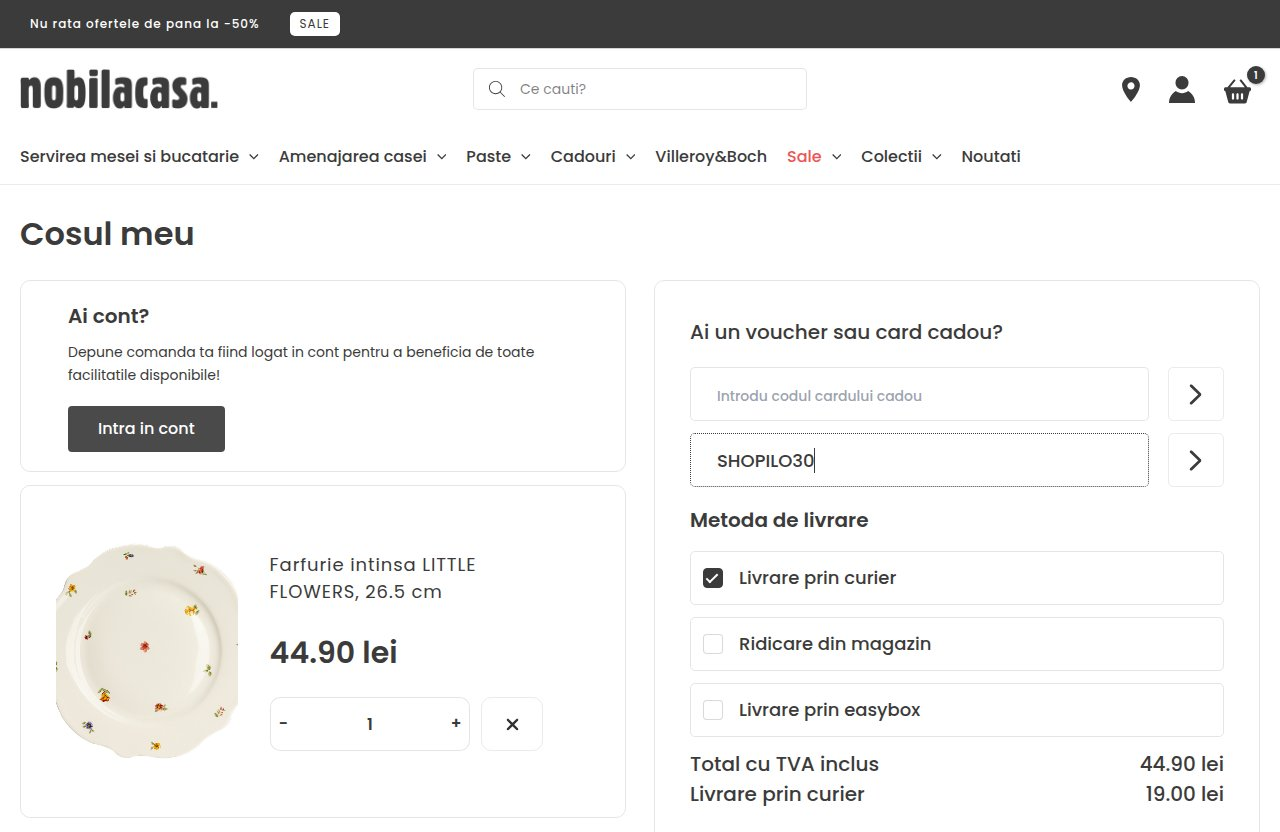Open the Villeroy&Boch menu item
This screenshot has height=832, width=1280.
tap(711, 156)
